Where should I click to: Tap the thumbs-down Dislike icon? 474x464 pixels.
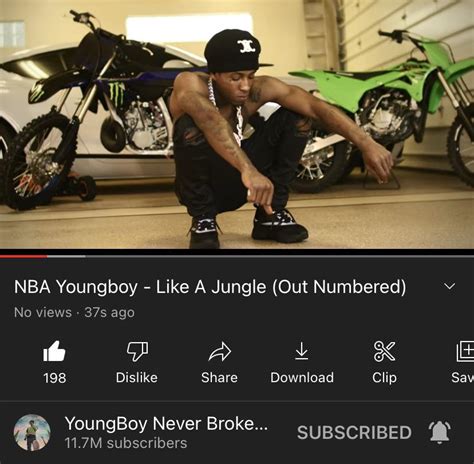[137, 351]
